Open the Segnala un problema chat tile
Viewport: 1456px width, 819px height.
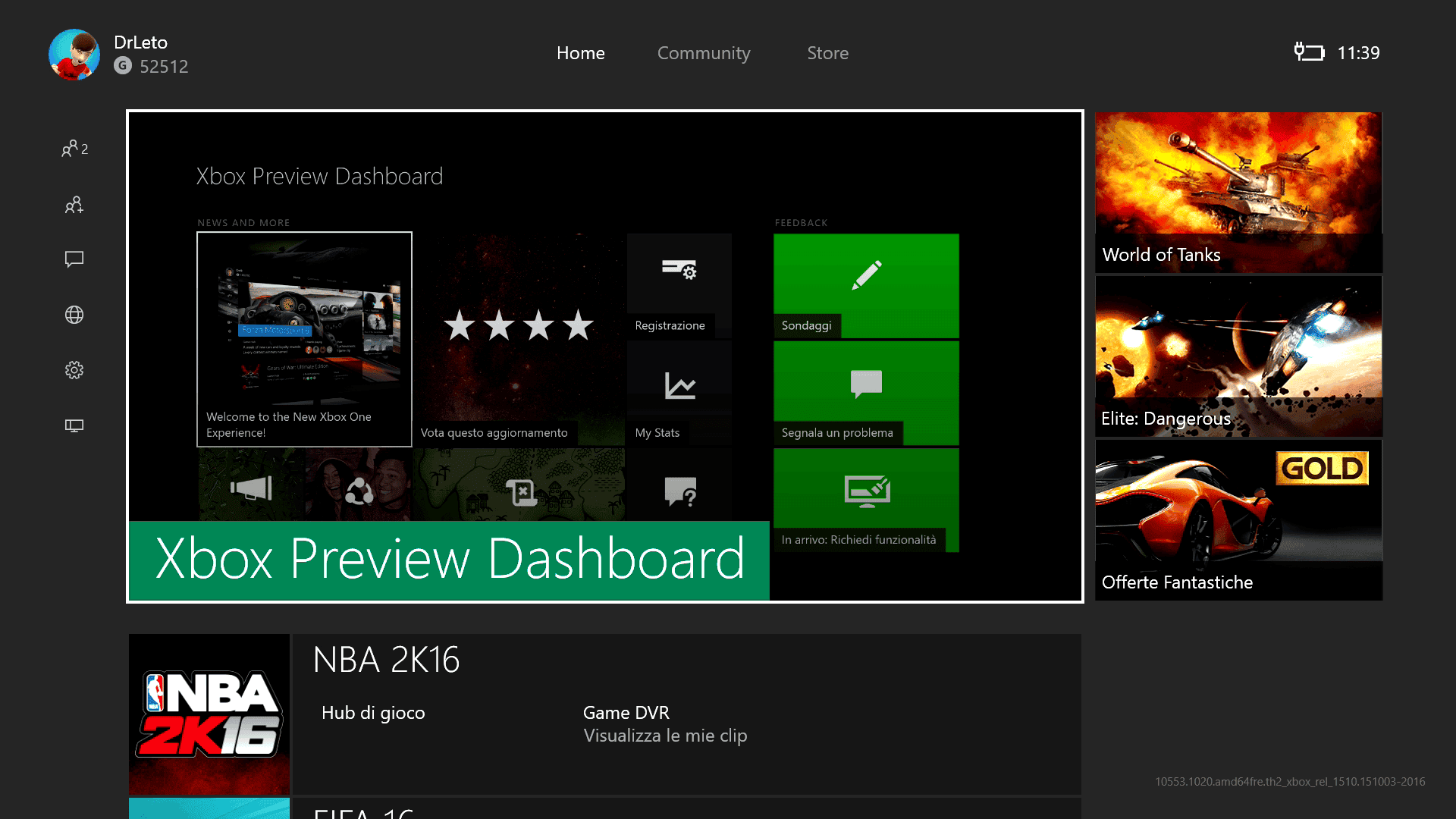[866, 393]
